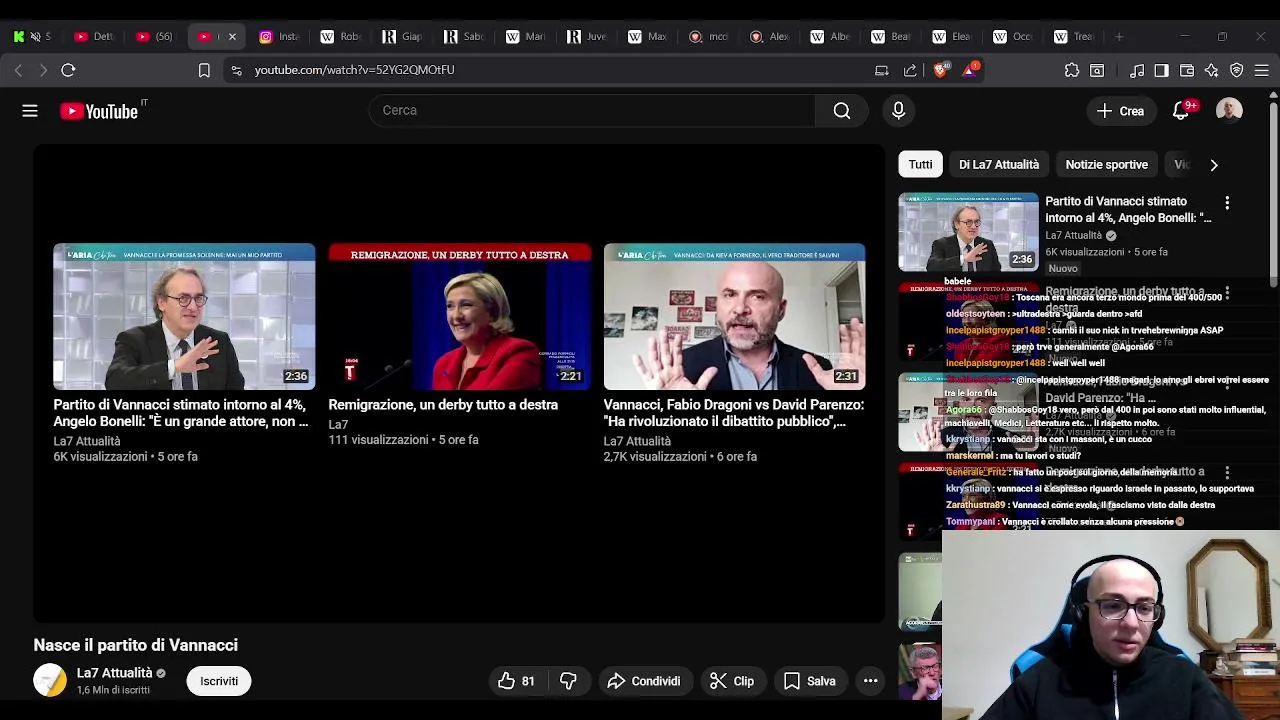Click the browser forward arrow
The width and height of the screenshot is (1280, 720).
(x=43, y=70)
